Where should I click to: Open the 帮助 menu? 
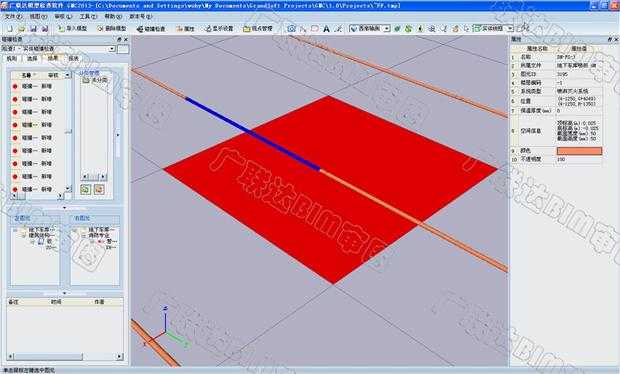(x=113, y=17)
